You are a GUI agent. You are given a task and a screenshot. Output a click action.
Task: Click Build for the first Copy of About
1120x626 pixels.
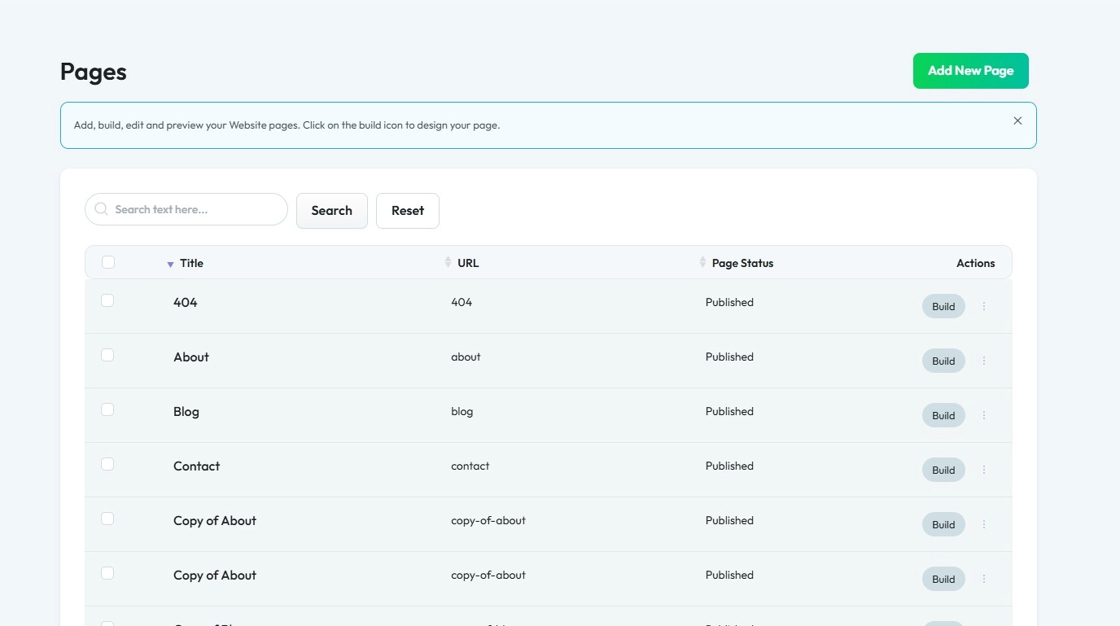click(943, 524)
